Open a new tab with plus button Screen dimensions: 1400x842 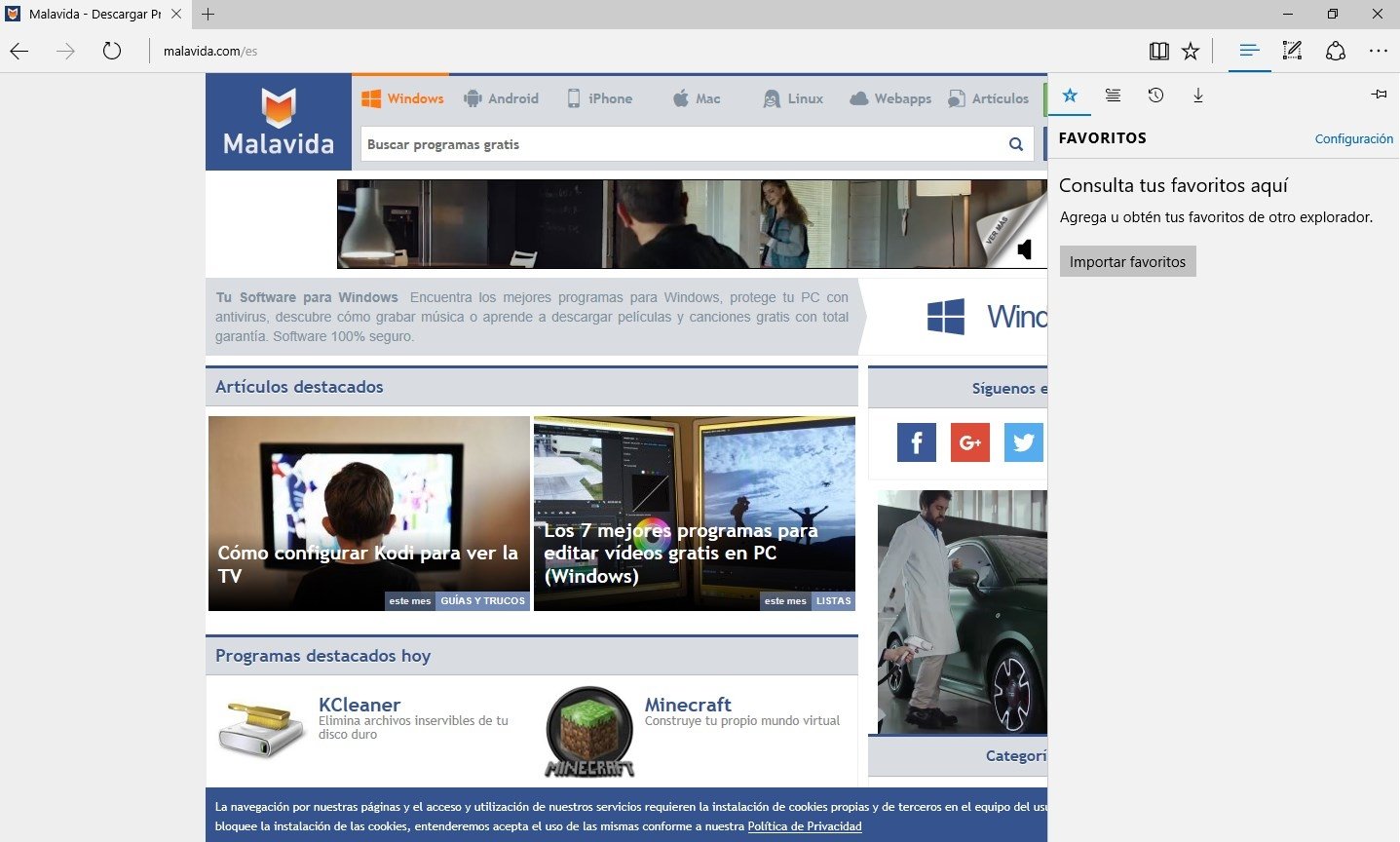(208, 14)
